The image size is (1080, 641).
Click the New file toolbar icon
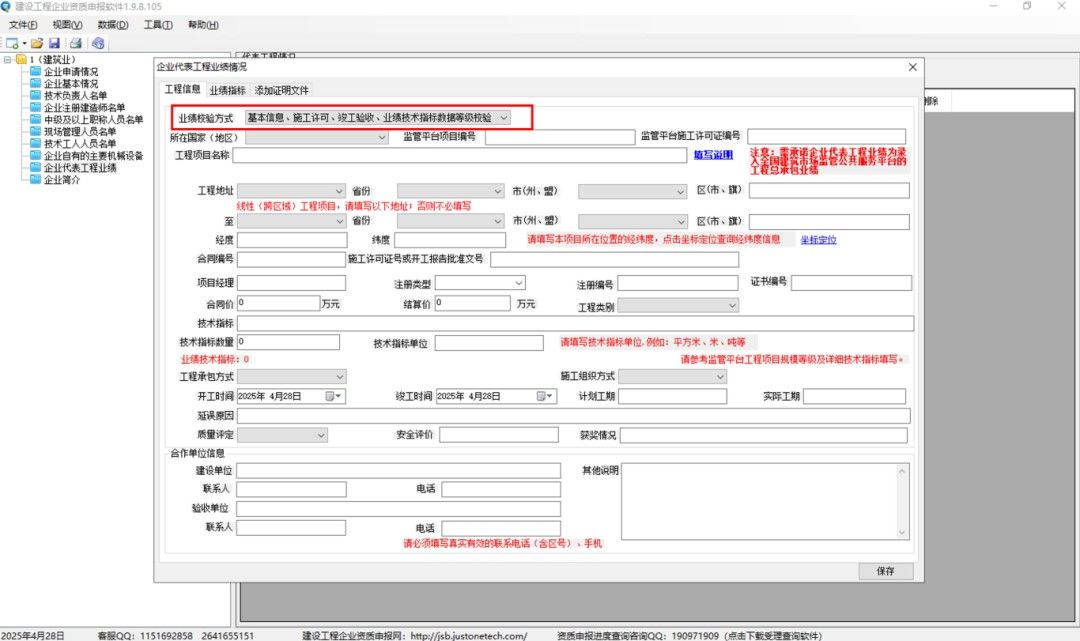(12, 43)
